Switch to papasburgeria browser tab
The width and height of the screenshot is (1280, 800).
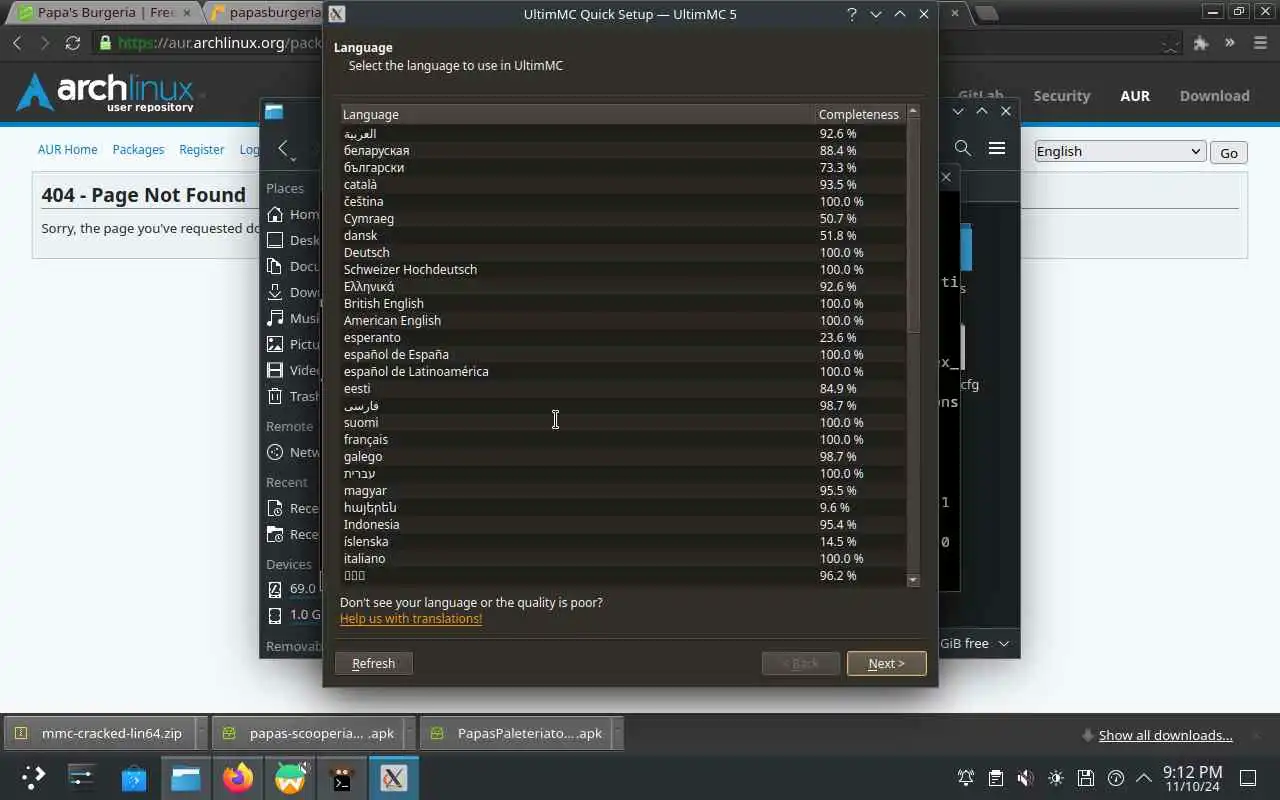pyautogui.click(x=265, y=13)
